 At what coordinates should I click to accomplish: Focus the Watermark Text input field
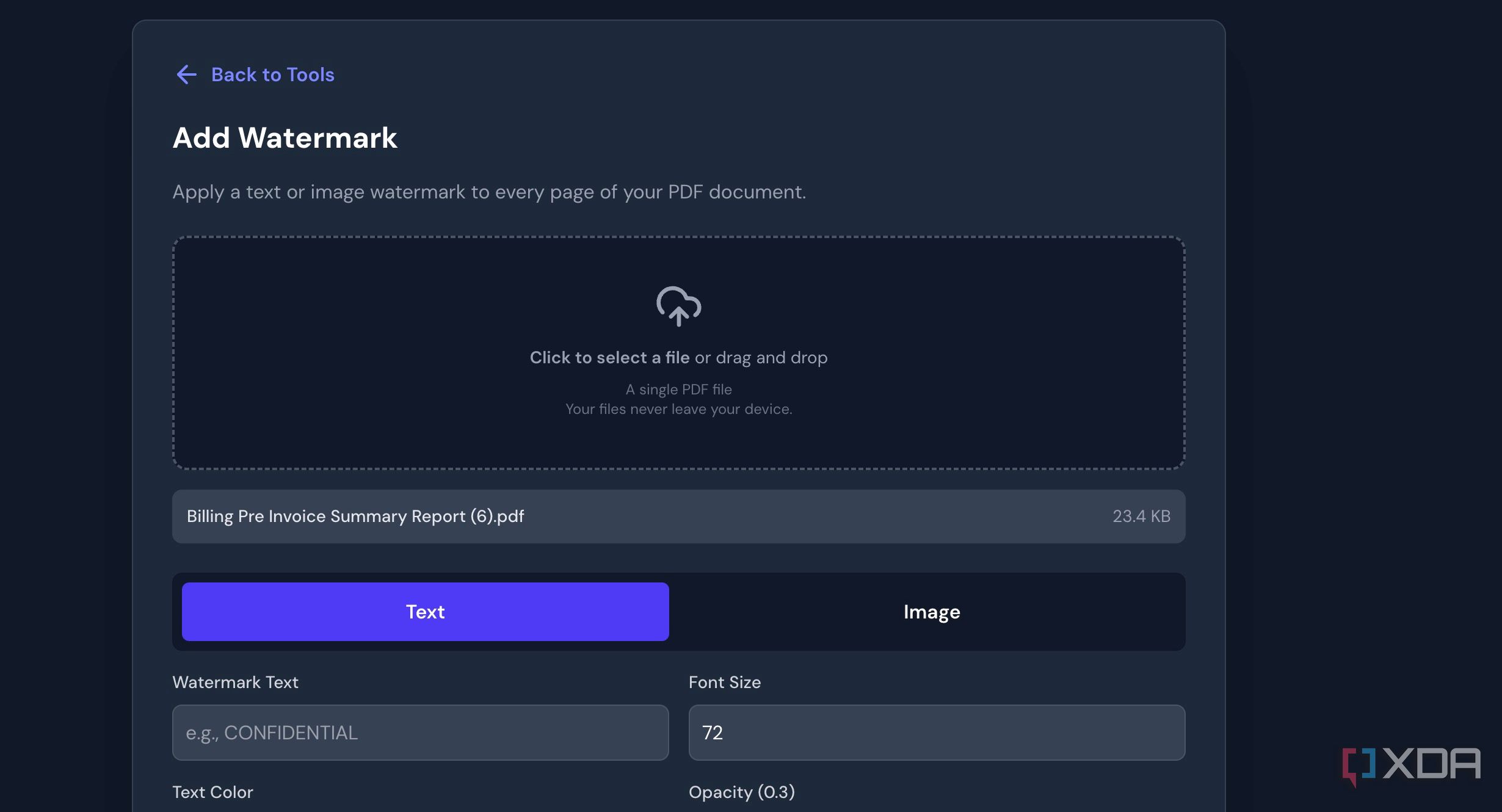coord(421,733)
